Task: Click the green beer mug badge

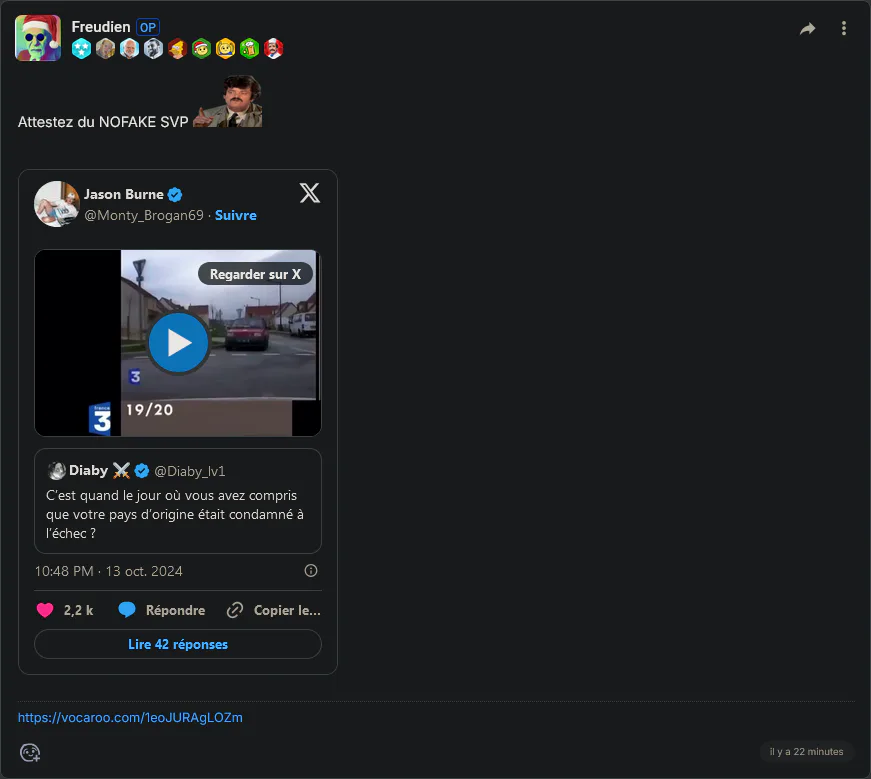Action: pos(249,49)
